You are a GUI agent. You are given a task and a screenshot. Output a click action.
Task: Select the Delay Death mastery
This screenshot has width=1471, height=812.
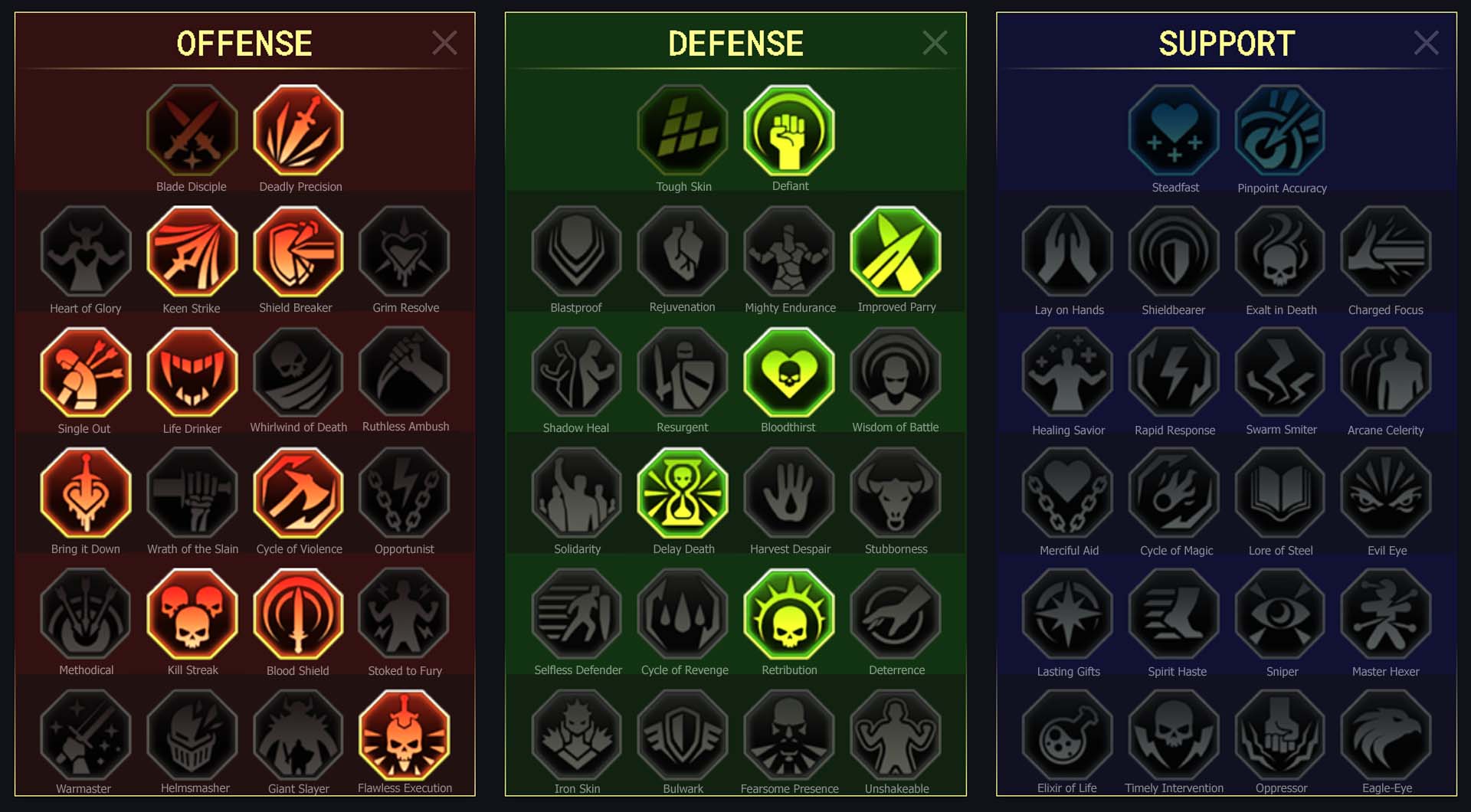click(x=683, y=493)
